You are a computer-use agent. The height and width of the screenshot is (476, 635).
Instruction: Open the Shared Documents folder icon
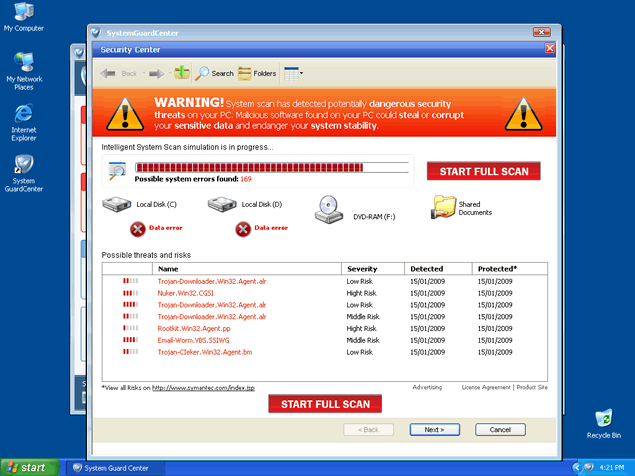(x=444, y=206)
